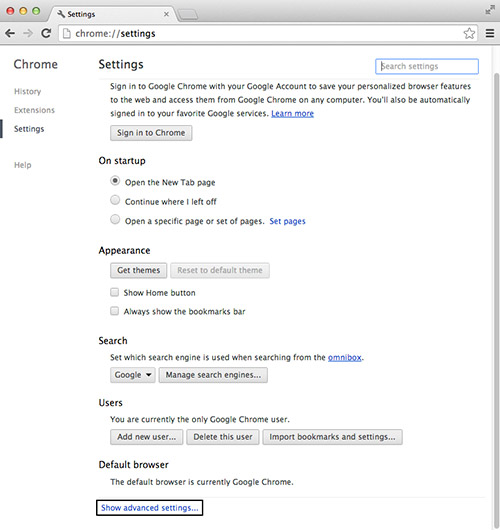Image resolution: width=500 pixels, height=530 pixels.
Task: Open the Google search engine dropdown
Action: pos(133,375)
